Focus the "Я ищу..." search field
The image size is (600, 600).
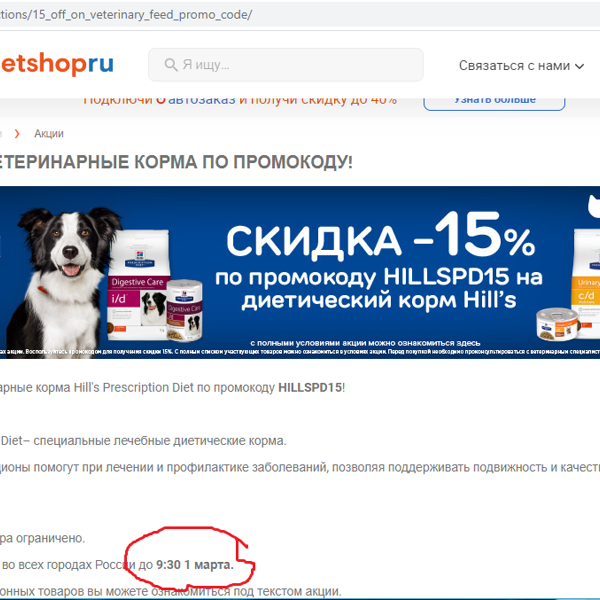click(286, 65)
